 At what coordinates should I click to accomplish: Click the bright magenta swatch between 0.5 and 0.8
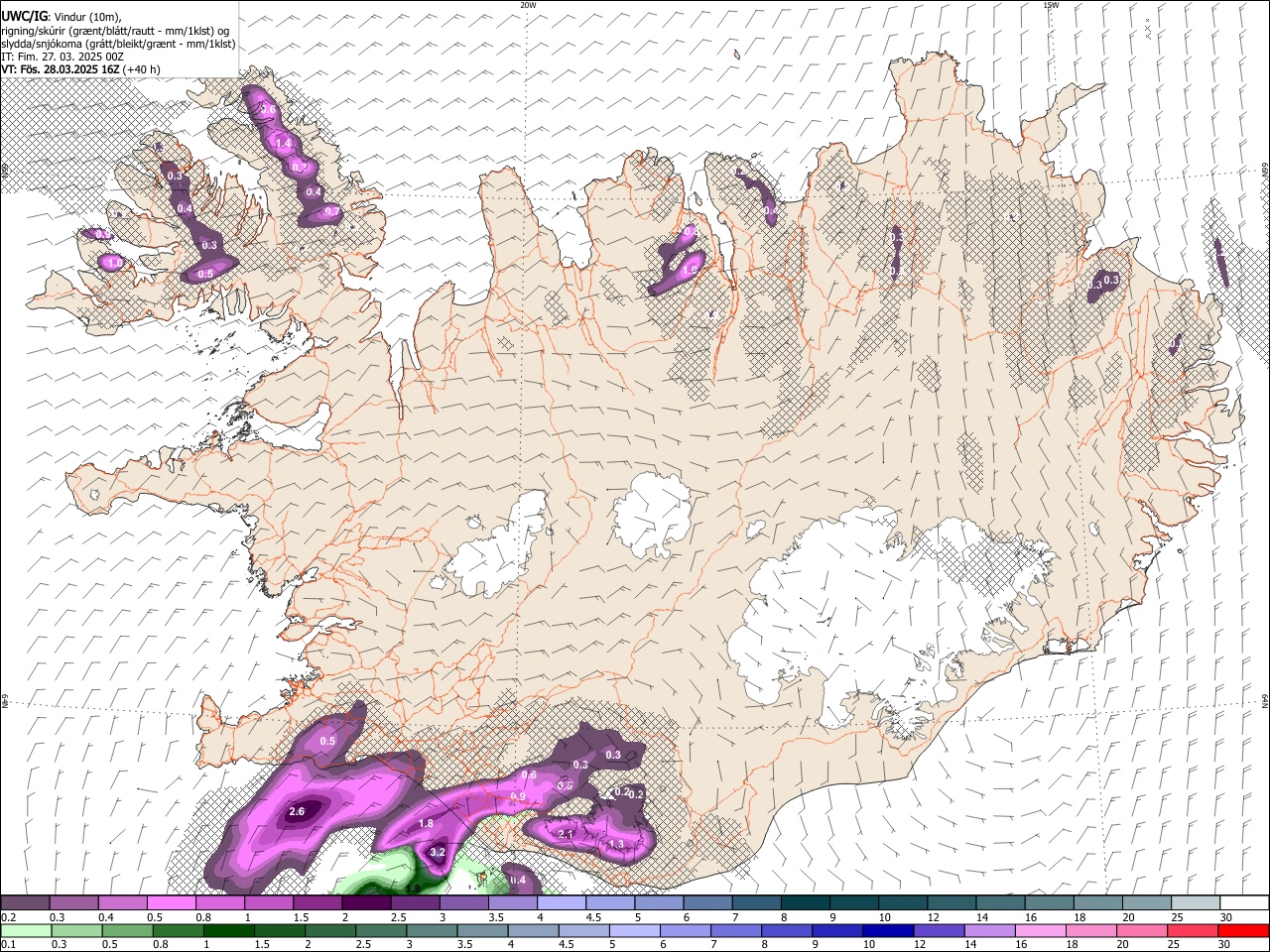click(171, 902)
